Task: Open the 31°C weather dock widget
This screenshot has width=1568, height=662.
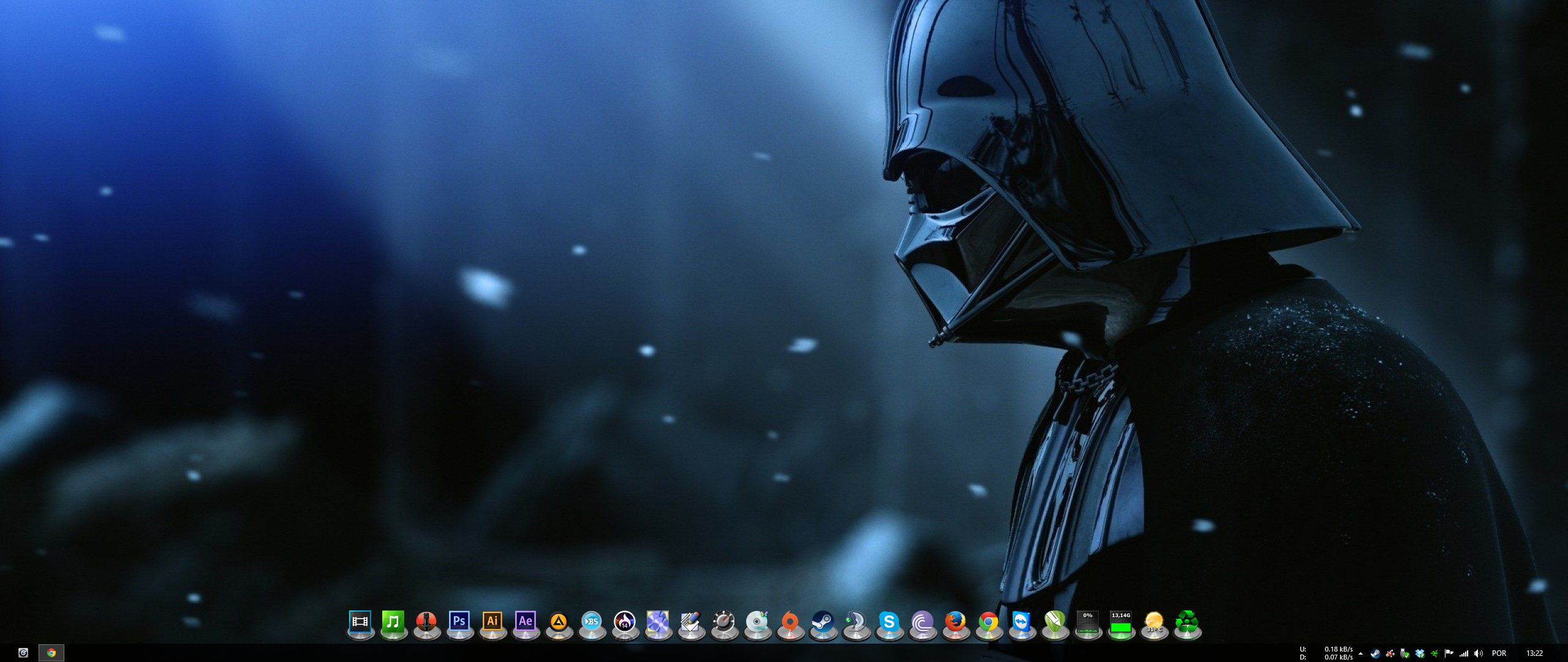Action: pyautogui.click(x=1154, y=622)
